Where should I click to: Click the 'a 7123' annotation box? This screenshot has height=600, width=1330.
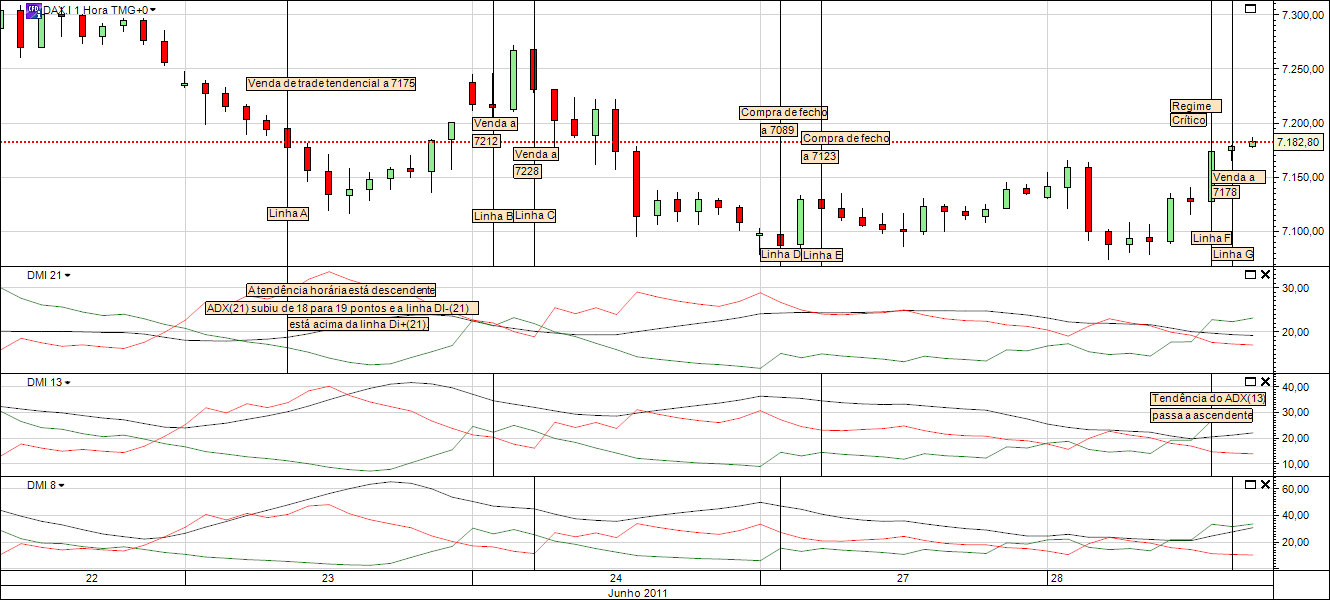coord(819,156)
